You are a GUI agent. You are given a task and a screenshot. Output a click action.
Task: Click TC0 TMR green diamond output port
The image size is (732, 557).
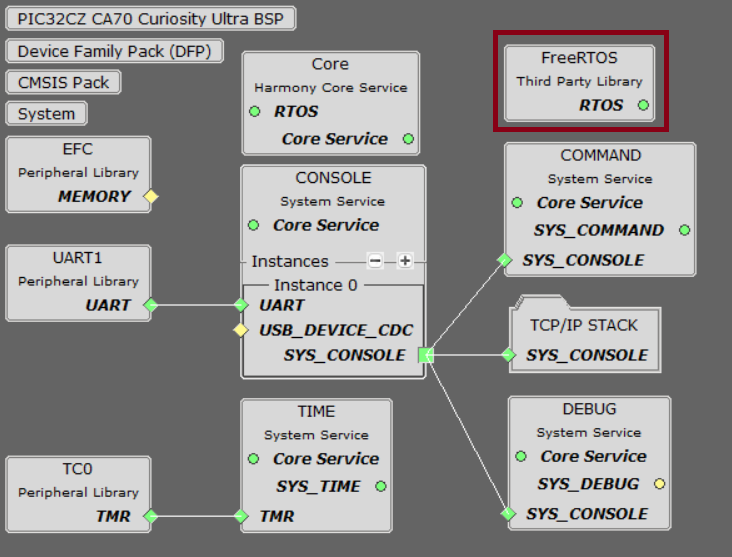pos(151,516)
